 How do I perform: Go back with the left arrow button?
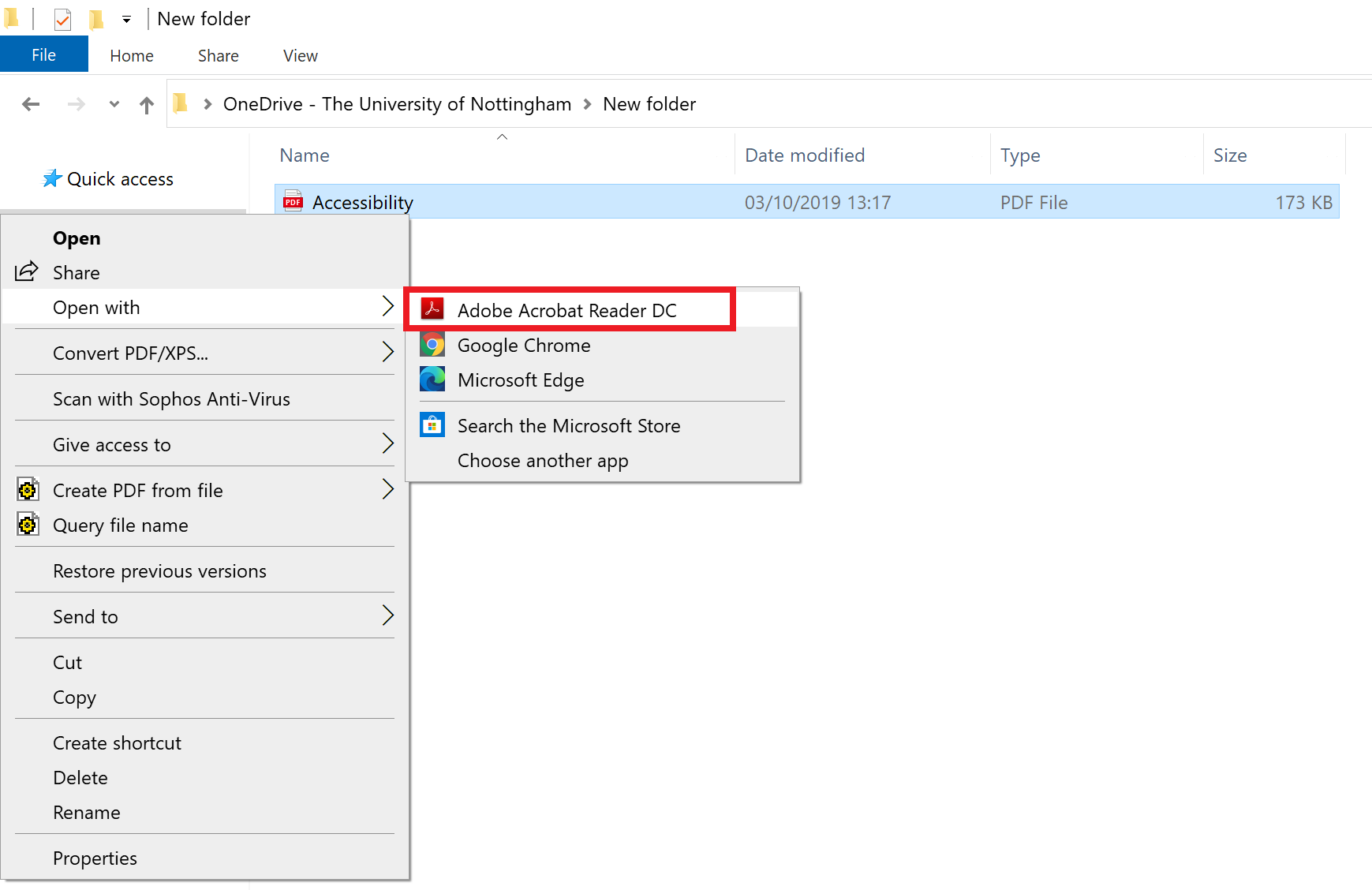(31, 104)
